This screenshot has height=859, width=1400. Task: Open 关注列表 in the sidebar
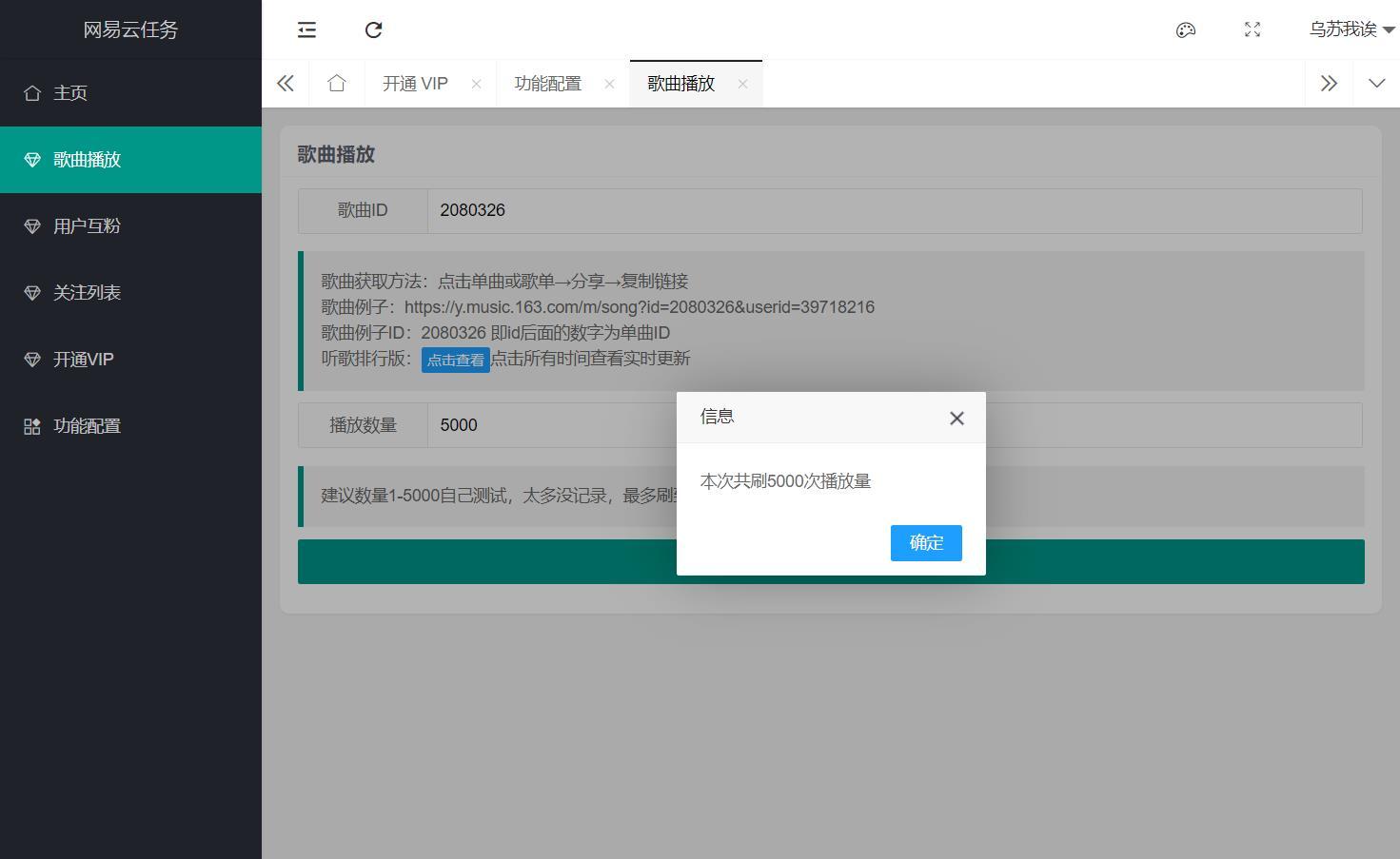(88, 293)
